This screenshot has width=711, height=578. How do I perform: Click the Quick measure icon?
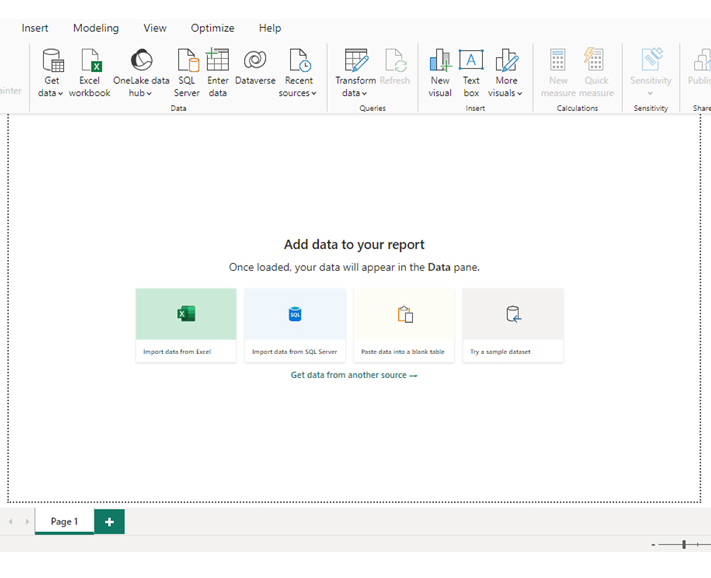[594, 59]
